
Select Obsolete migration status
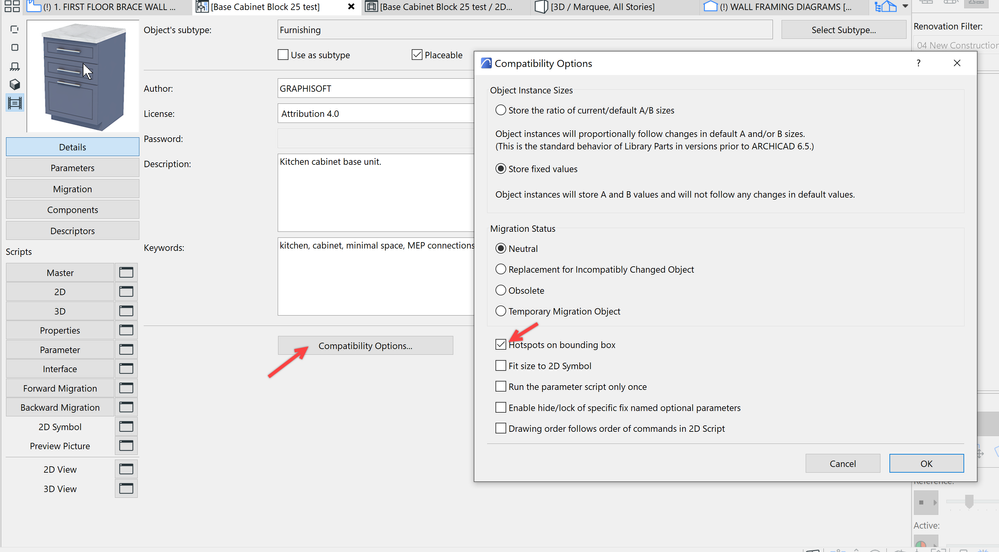[x=501, y=290]
